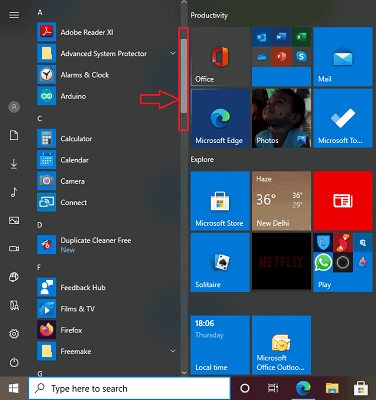
Task: Click the PowerPoint icon in the Office apps tile
Action: coord(281,57)
